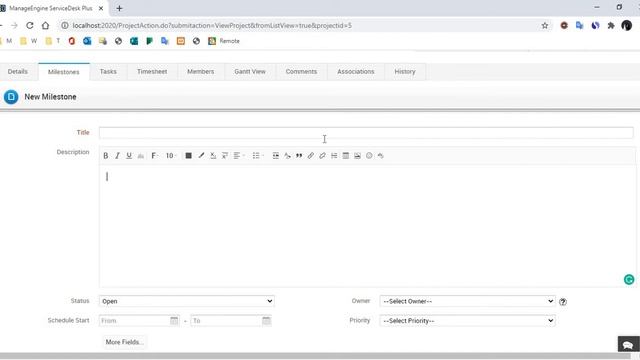Open the text color picker square

coord(189,156)
